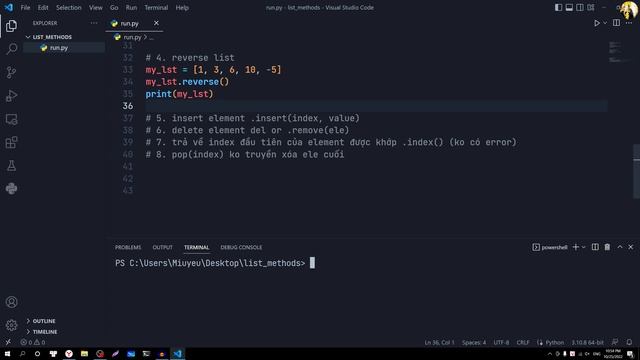Viewport: 640px width, 360px height.
Task: Open the Remote Explorer view
Action: [11, 119]
